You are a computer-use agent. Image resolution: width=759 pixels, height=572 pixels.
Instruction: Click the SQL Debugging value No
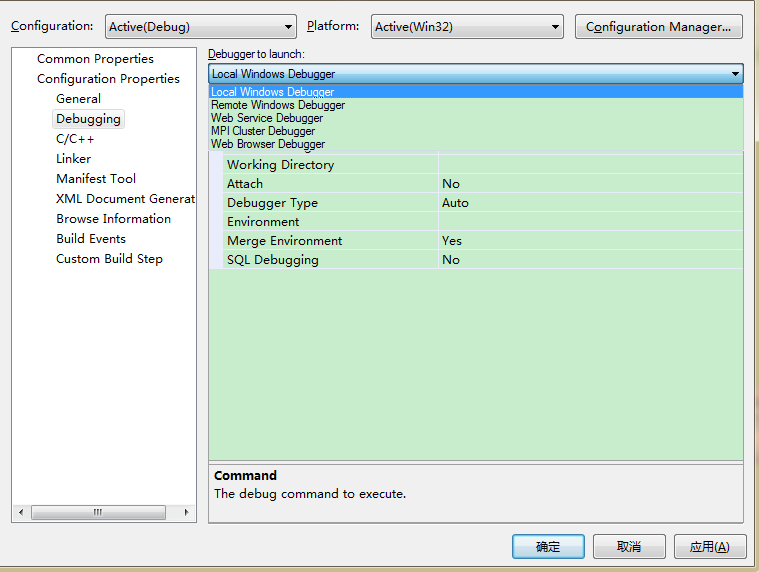(x=451, y=260)
